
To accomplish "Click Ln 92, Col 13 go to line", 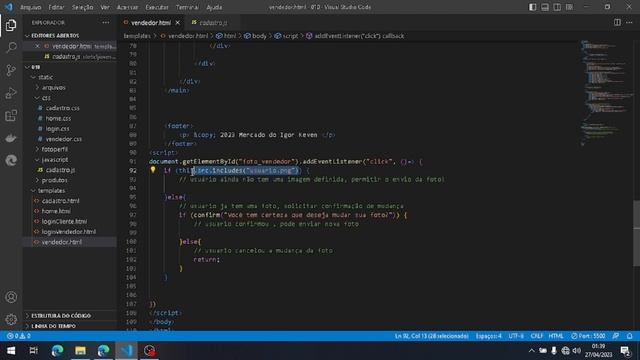I will tap(431, 336).
